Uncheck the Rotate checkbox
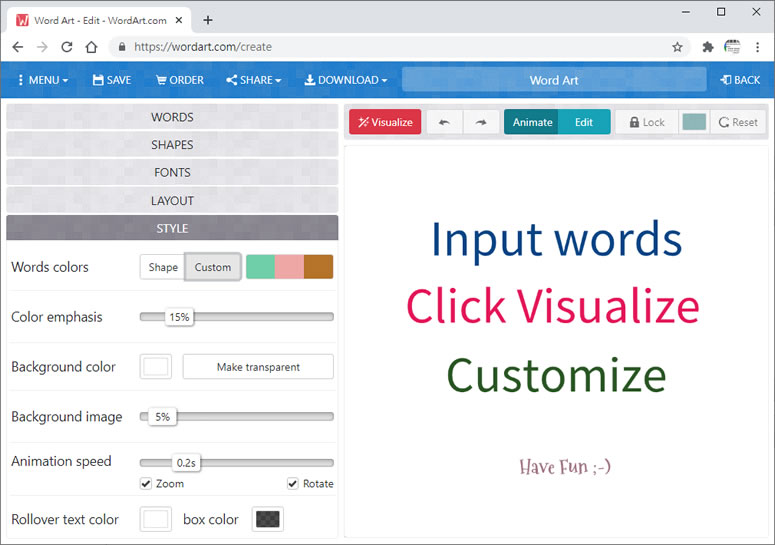The image size is (775, 545). click(293, 483)
